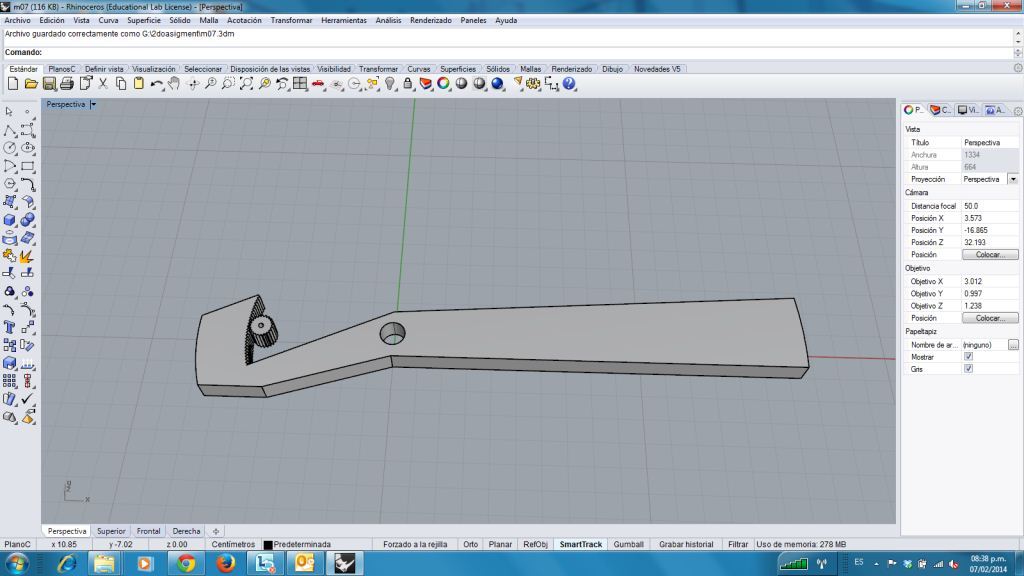This screenshot has width=1024, height=576.
Task: Click Colocar button in the Cámara section
Action: coord(990,255)
